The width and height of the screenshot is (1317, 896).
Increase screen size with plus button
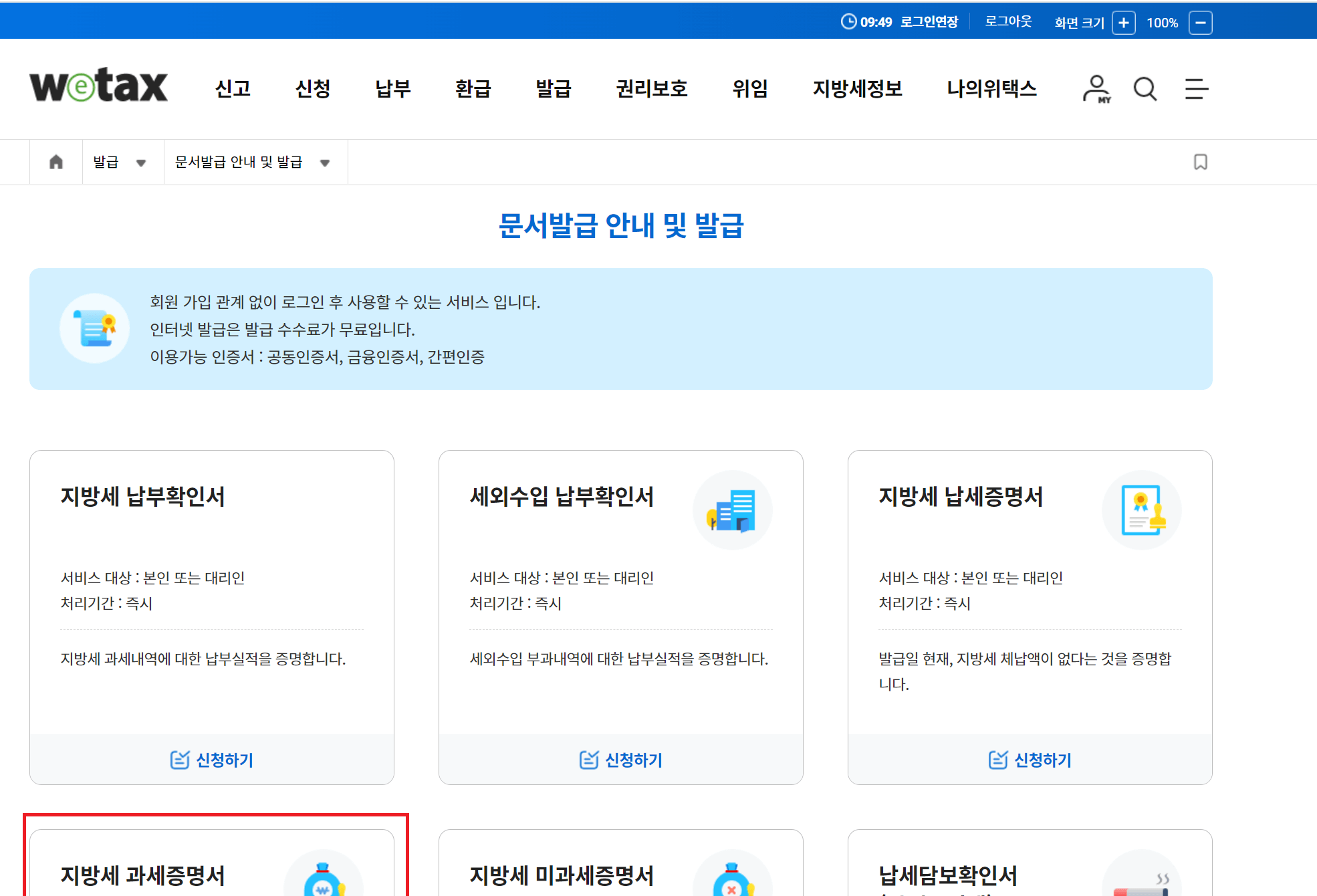pos(1124,23)
